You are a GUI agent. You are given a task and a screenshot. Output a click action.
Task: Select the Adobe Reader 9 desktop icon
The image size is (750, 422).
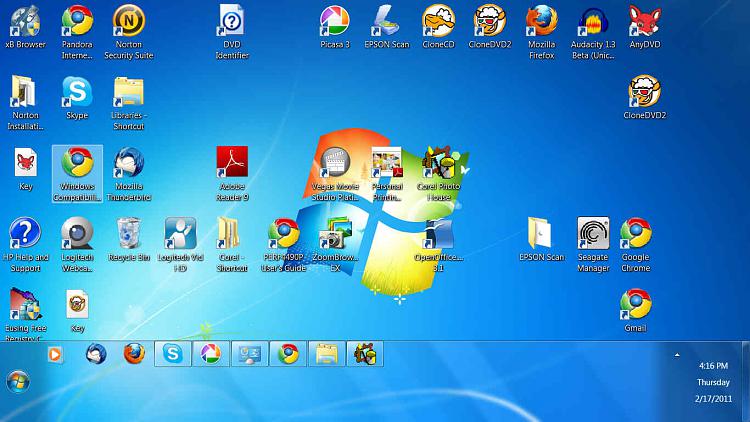click(x=232, y=163)
